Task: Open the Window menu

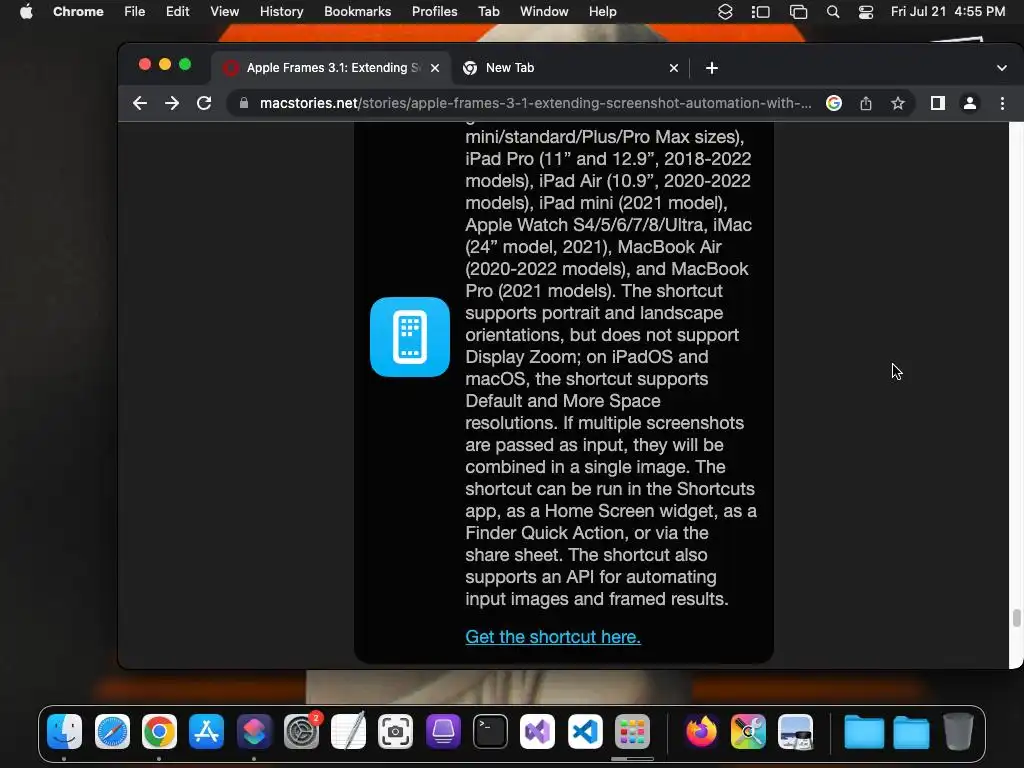Action: coord(544,12)
